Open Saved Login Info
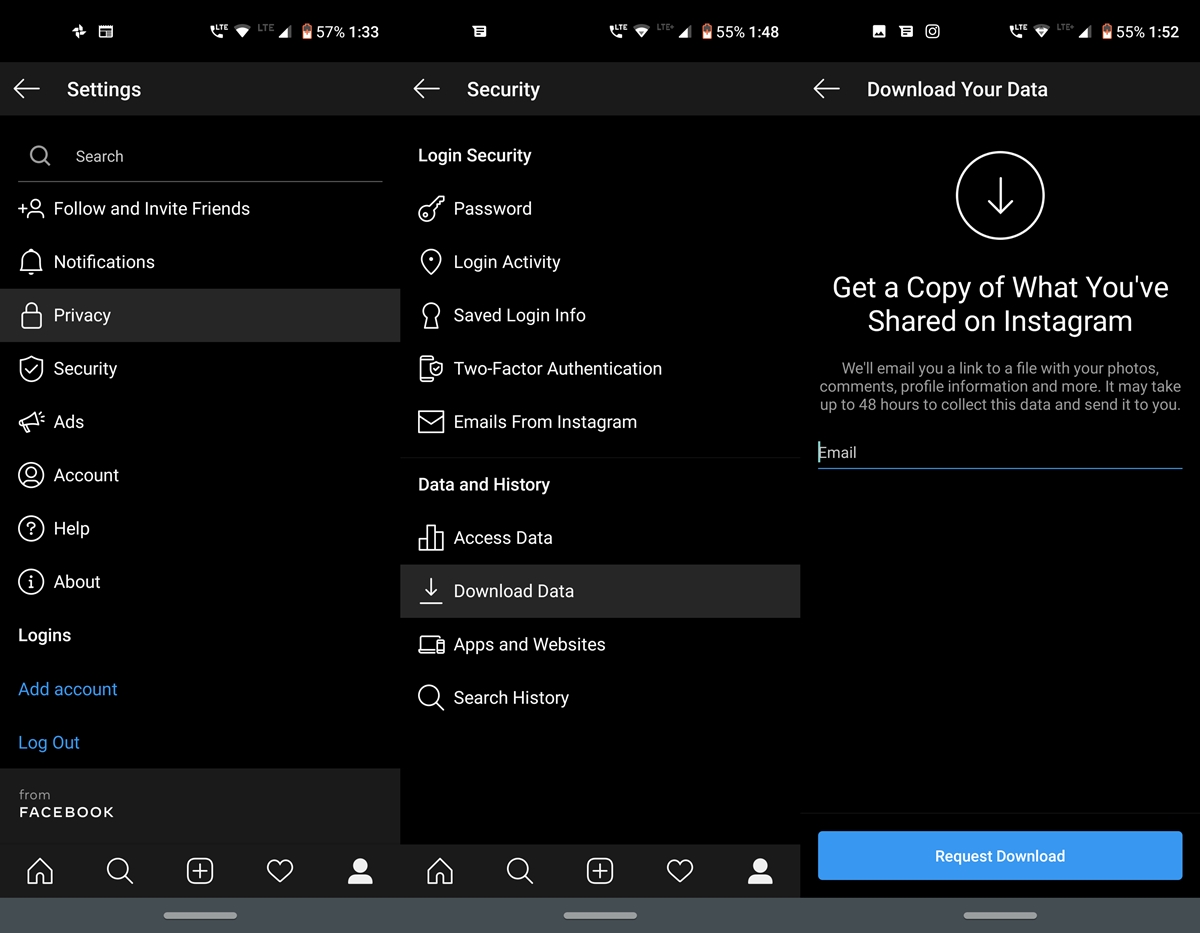Image resolution: width=1200 pixels, height=933 pixels. click(x=600, y=315)
